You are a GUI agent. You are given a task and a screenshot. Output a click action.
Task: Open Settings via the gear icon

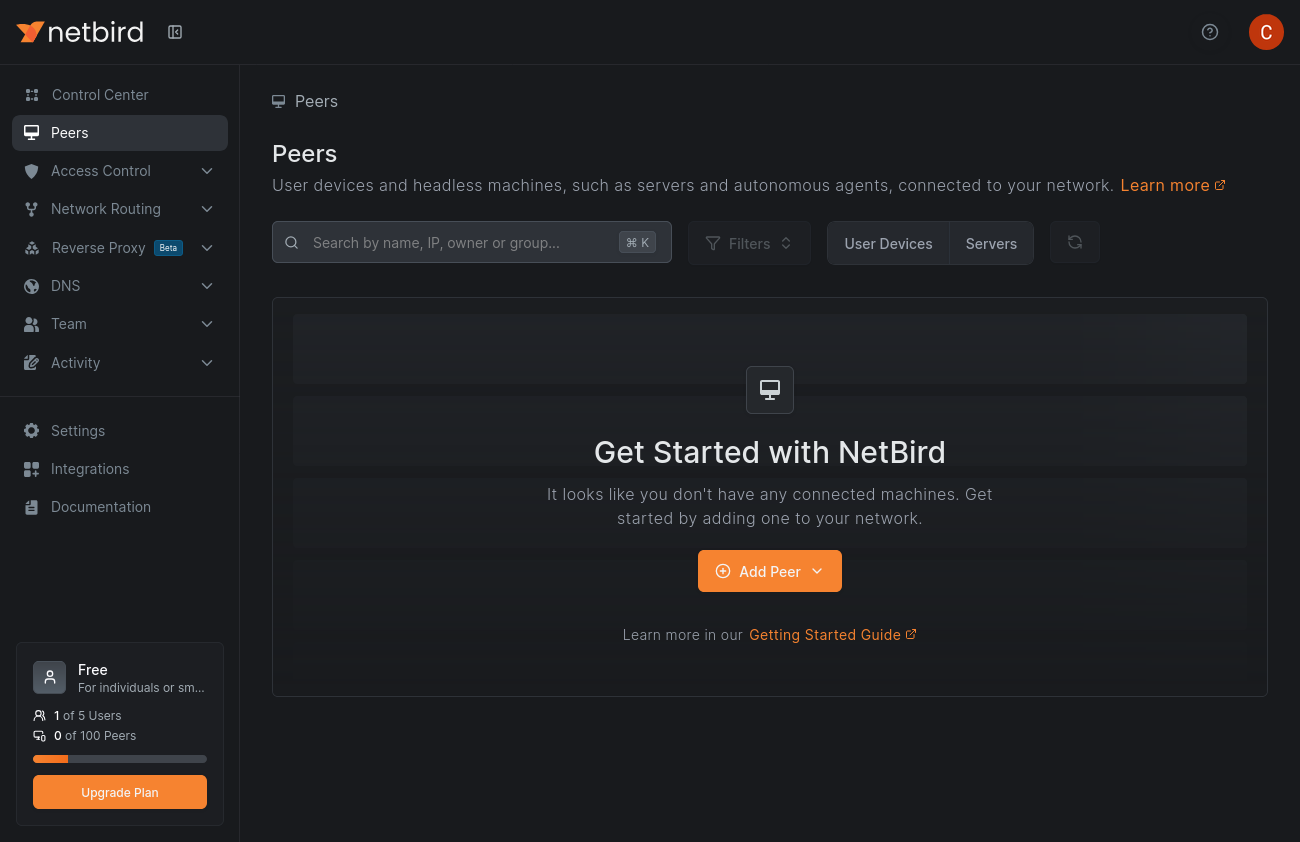(31, 431)
